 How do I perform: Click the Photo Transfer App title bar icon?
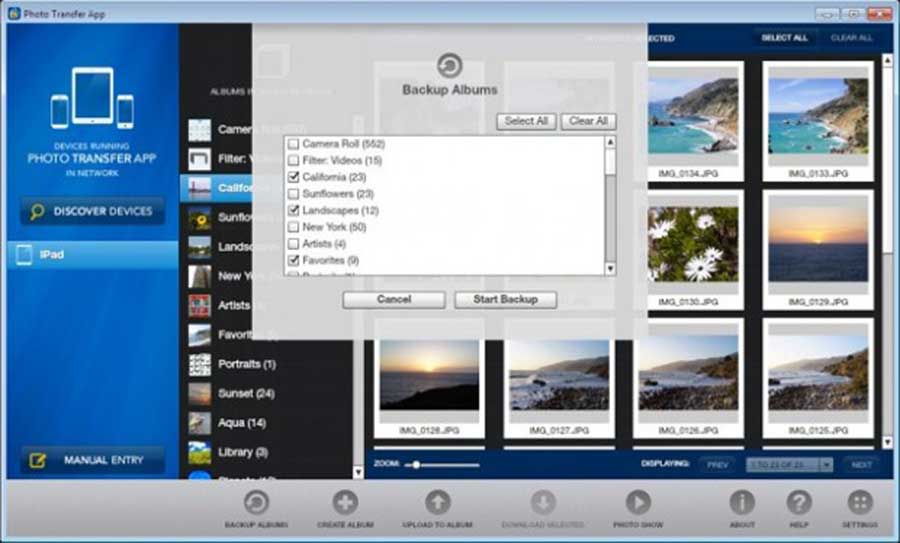(x=14, y=13)
